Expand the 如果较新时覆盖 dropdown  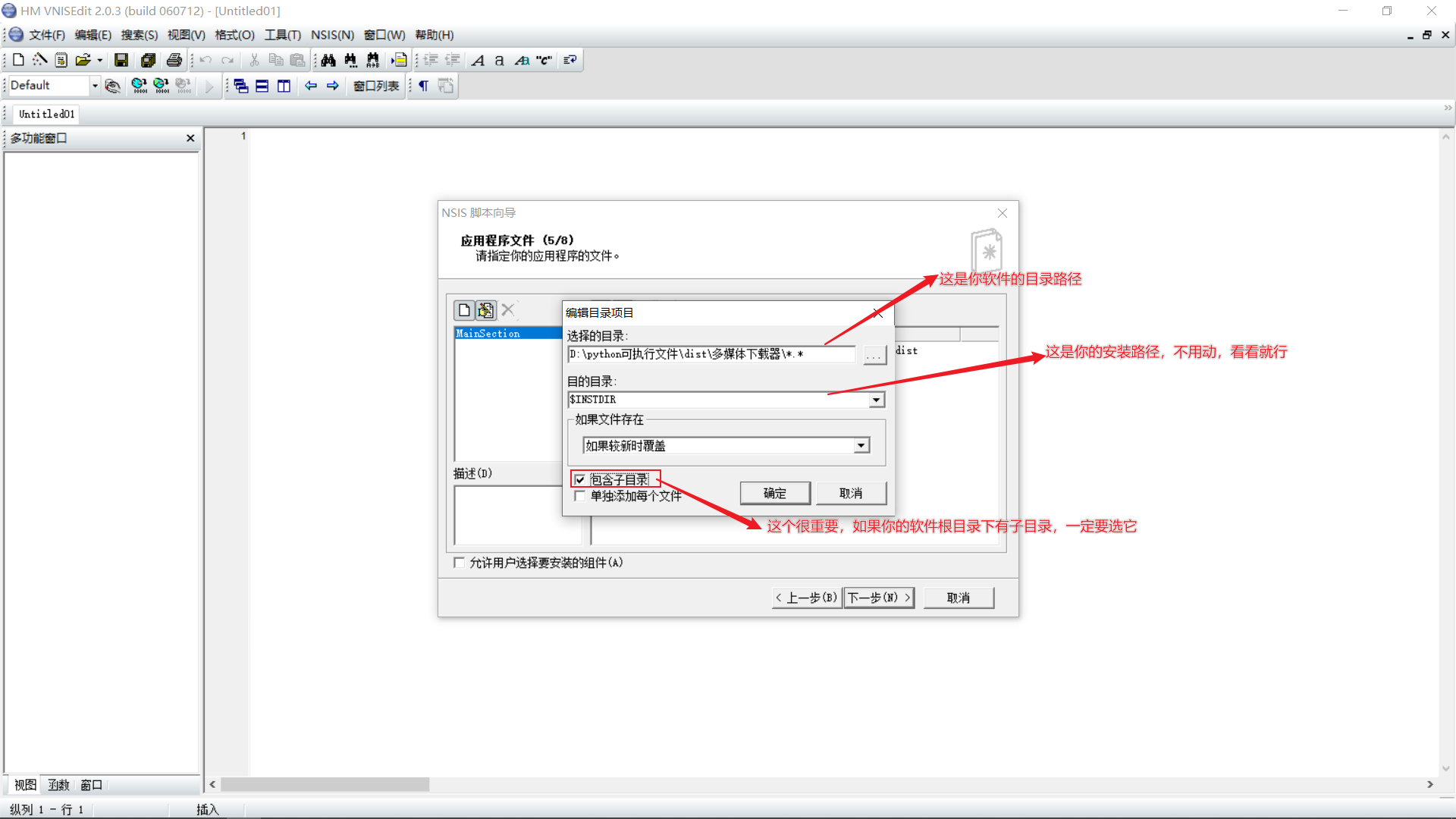tap(861, 446)
